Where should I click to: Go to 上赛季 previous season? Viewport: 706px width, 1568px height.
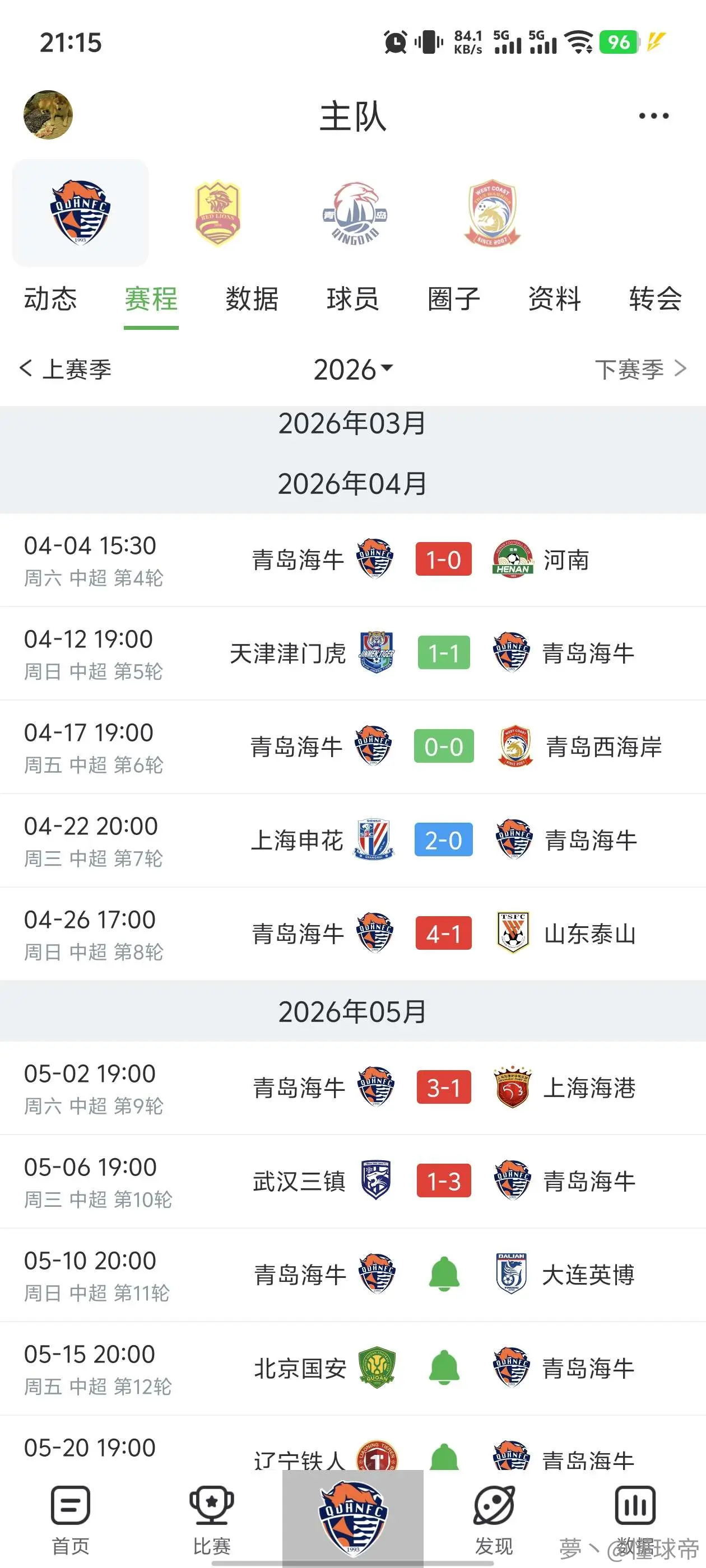(65, 369)
